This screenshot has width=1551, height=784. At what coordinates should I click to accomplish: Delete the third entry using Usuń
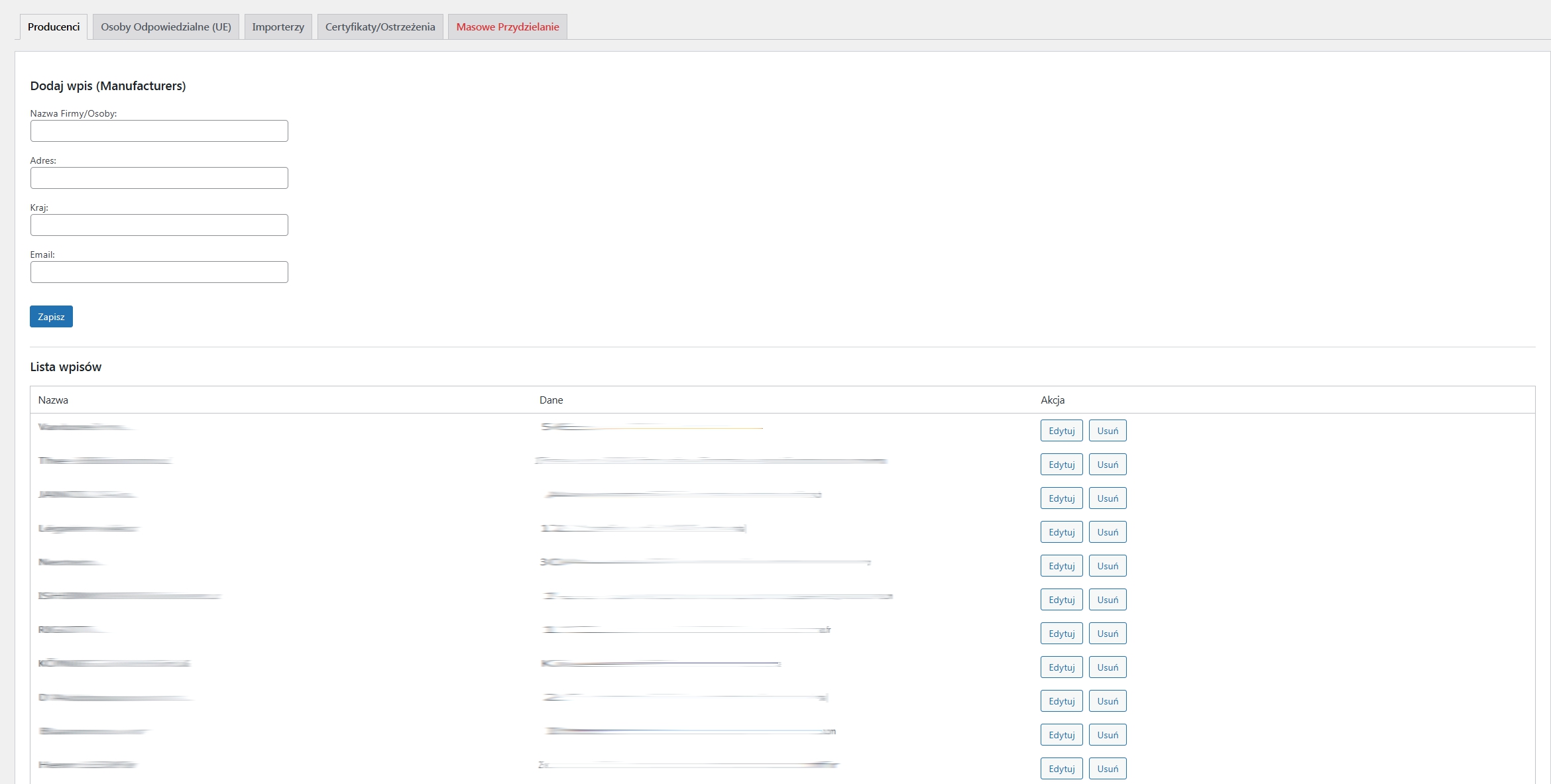tap(1107, 498)
